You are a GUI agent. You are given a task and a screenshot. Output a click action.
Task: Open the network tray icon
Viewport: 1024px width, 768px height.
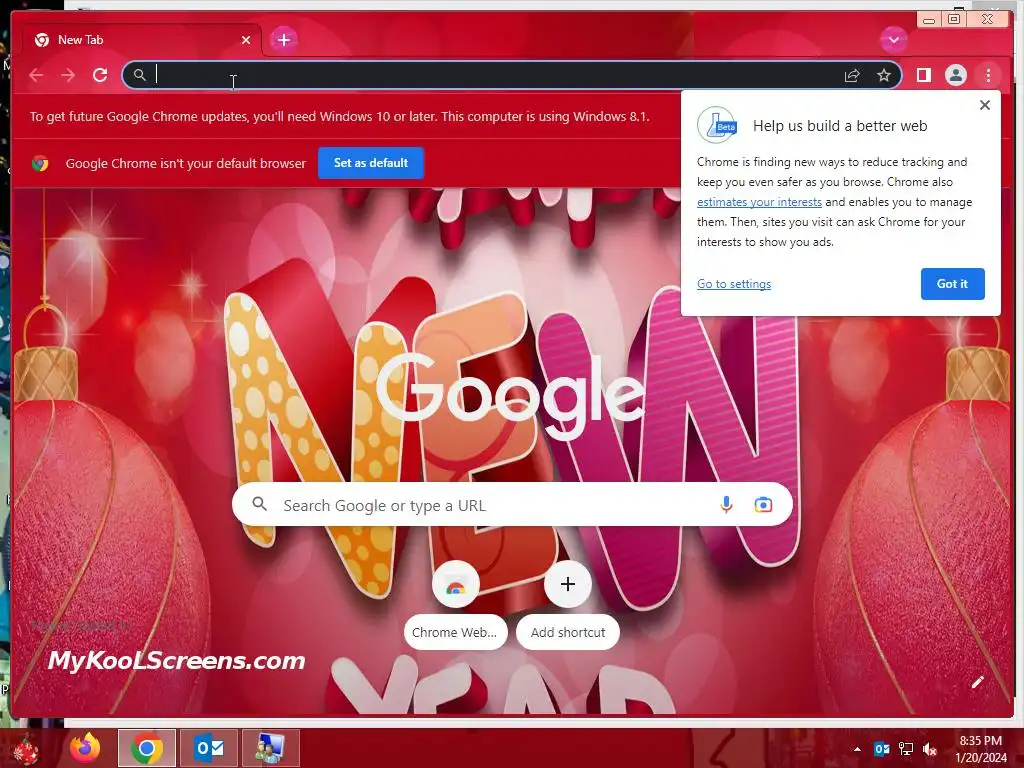tap(906, 749)
